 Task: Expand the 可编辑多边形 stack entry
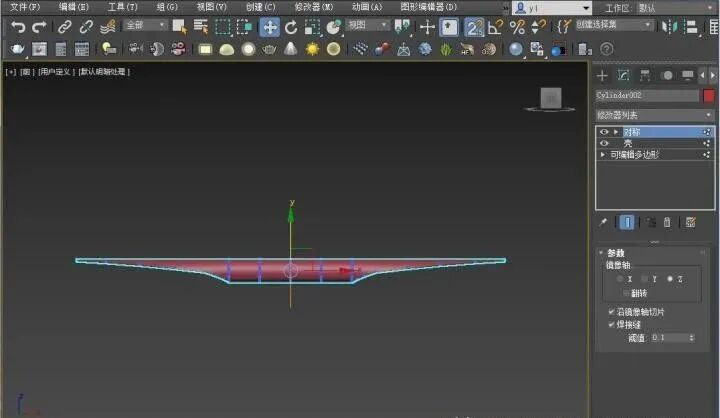pos(603,155)
